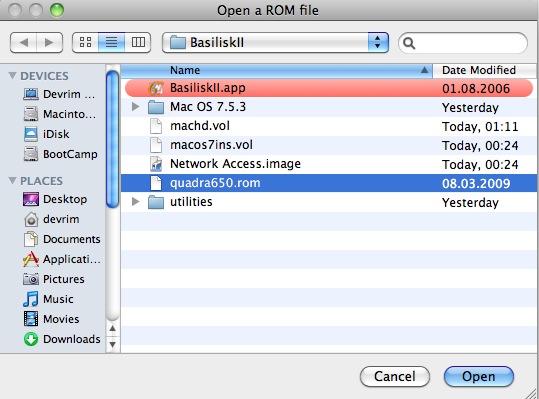The width and height of the screenshot is (539, 399).
Task: Select the BasiliskII.app file
Action: 329,88
